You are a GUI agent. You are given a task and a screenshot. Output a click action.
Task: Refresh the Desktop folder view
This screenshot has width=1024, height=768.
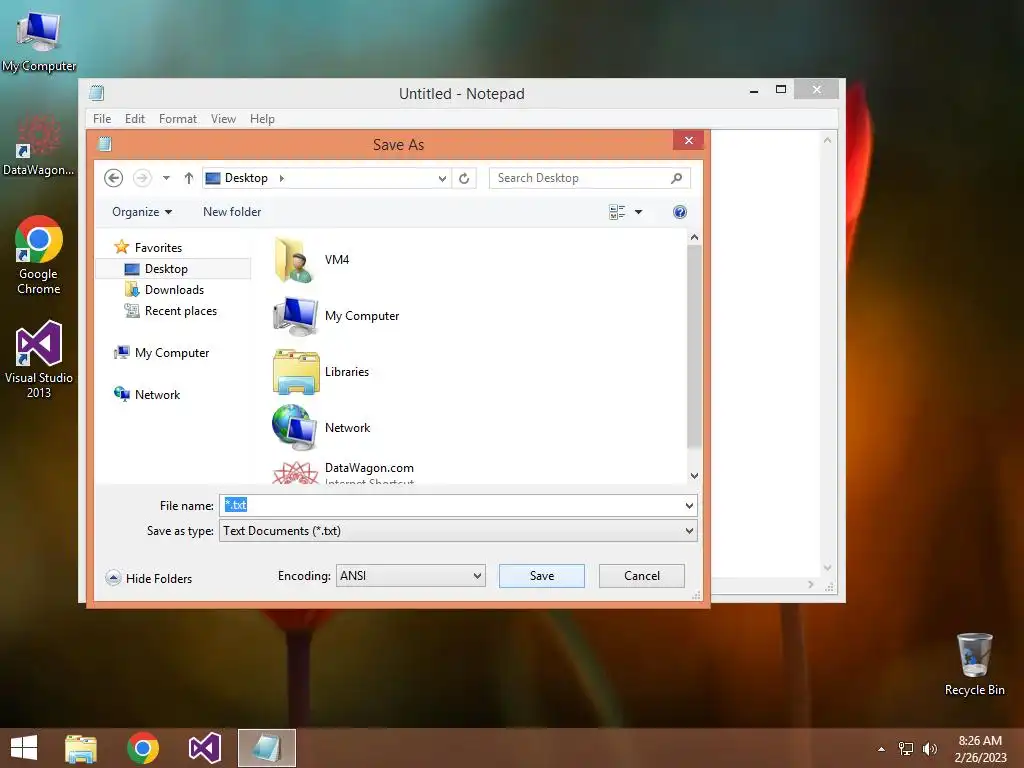pyautogui.click(x=464, y=178)
